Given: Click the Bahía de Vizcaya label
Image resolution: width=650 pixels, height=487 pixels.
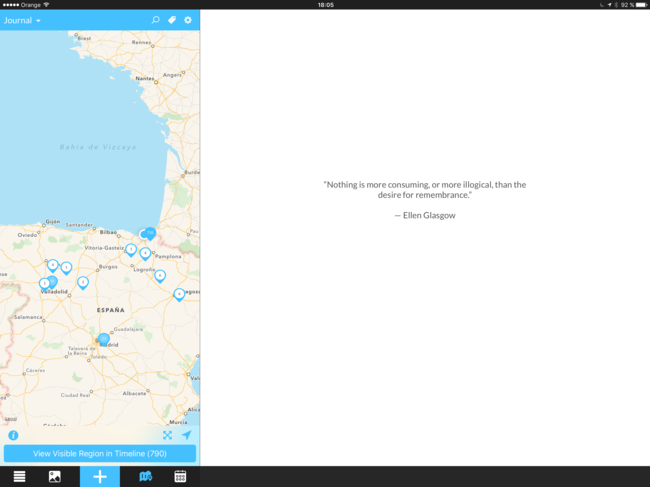Looking at the screenshot, I should coord(98,147).
